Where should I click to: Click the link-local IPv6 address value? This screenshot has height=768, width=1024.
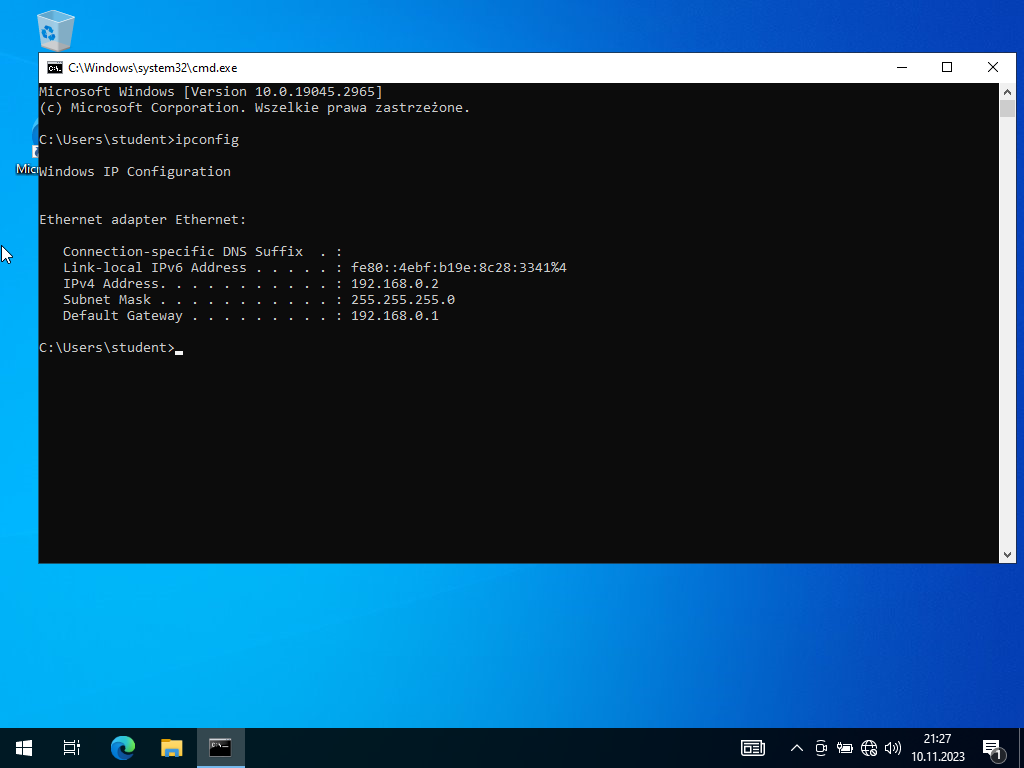[x=458, y=268]
